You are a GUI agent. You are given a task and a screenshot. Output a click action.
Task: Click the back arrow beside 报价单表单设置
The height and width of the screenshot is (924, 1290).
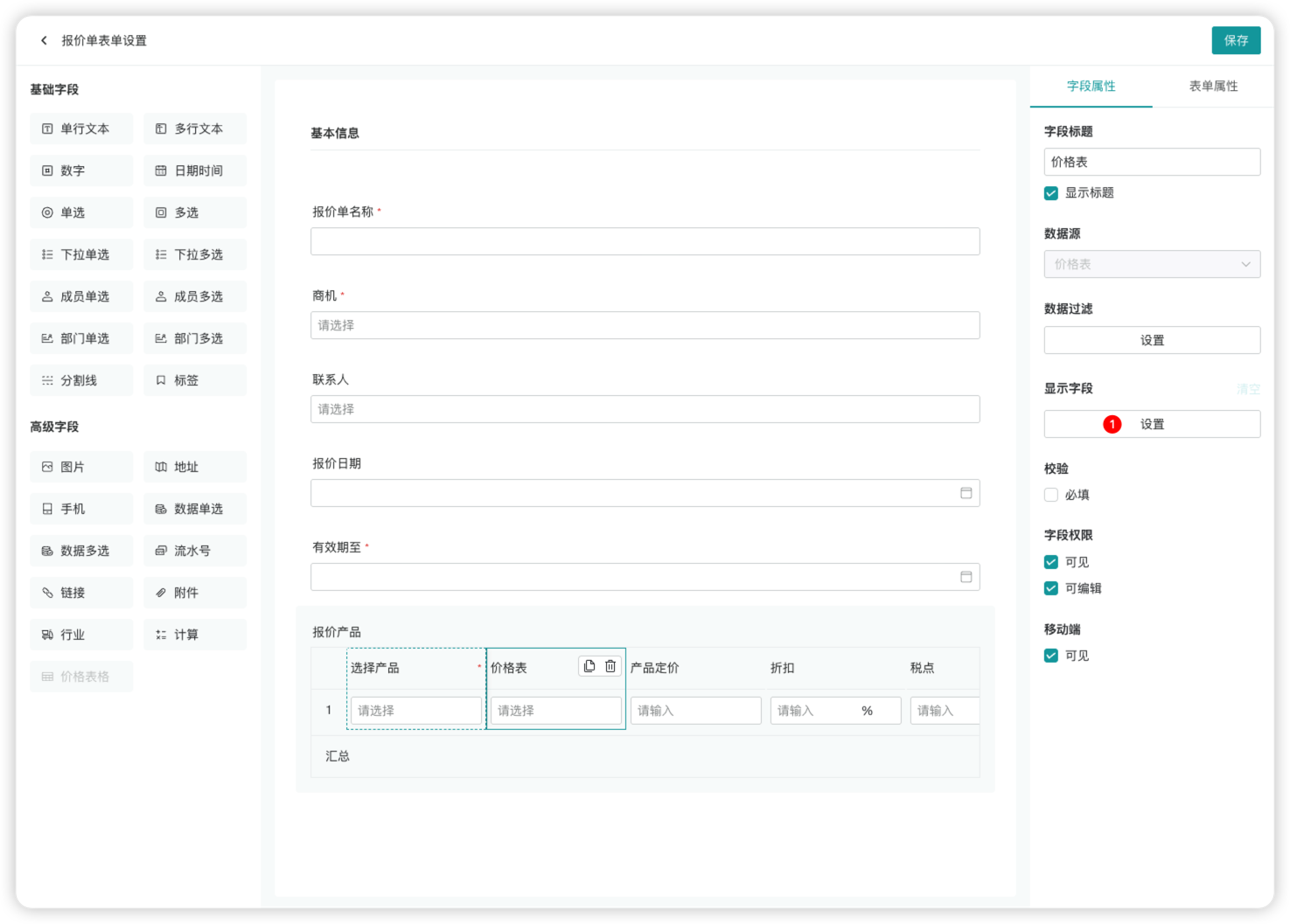coord(44,40)
